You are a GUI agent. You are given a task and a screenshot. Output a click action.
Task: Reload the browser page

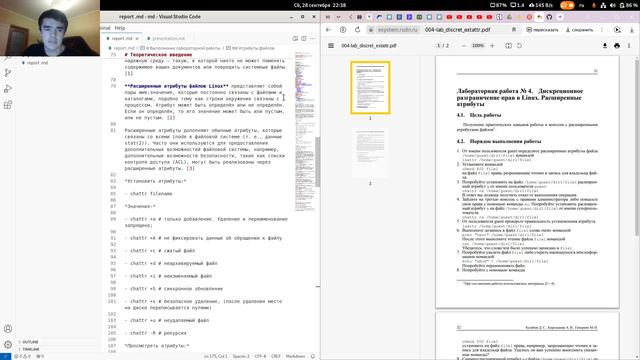coord(358,30)
